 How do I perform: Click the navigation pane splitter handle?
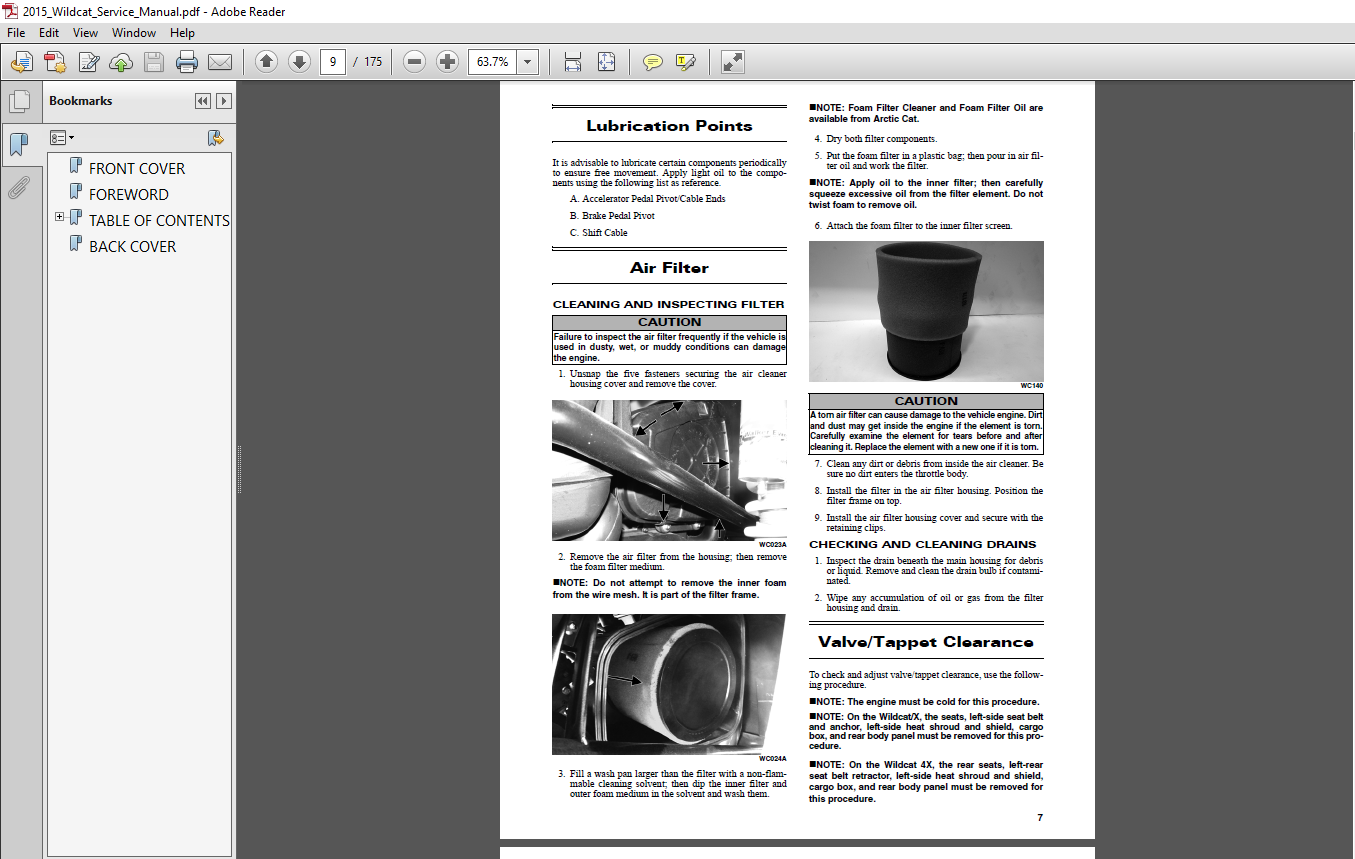[x=238, y=469]
